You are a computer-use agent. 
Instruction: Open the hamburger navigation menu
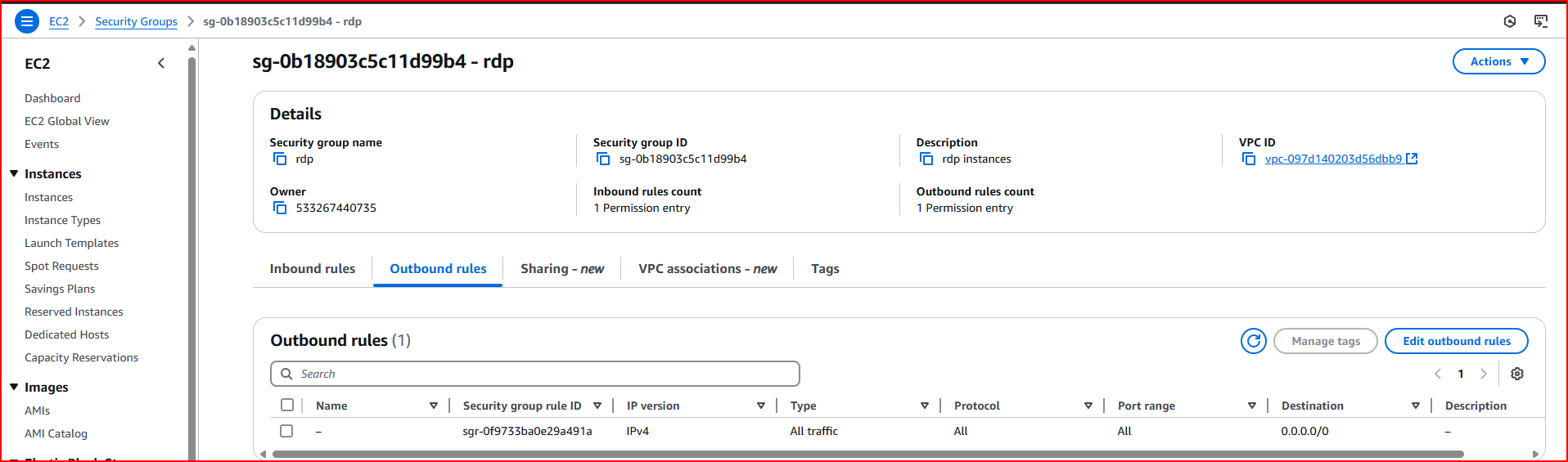pos(27,21)
